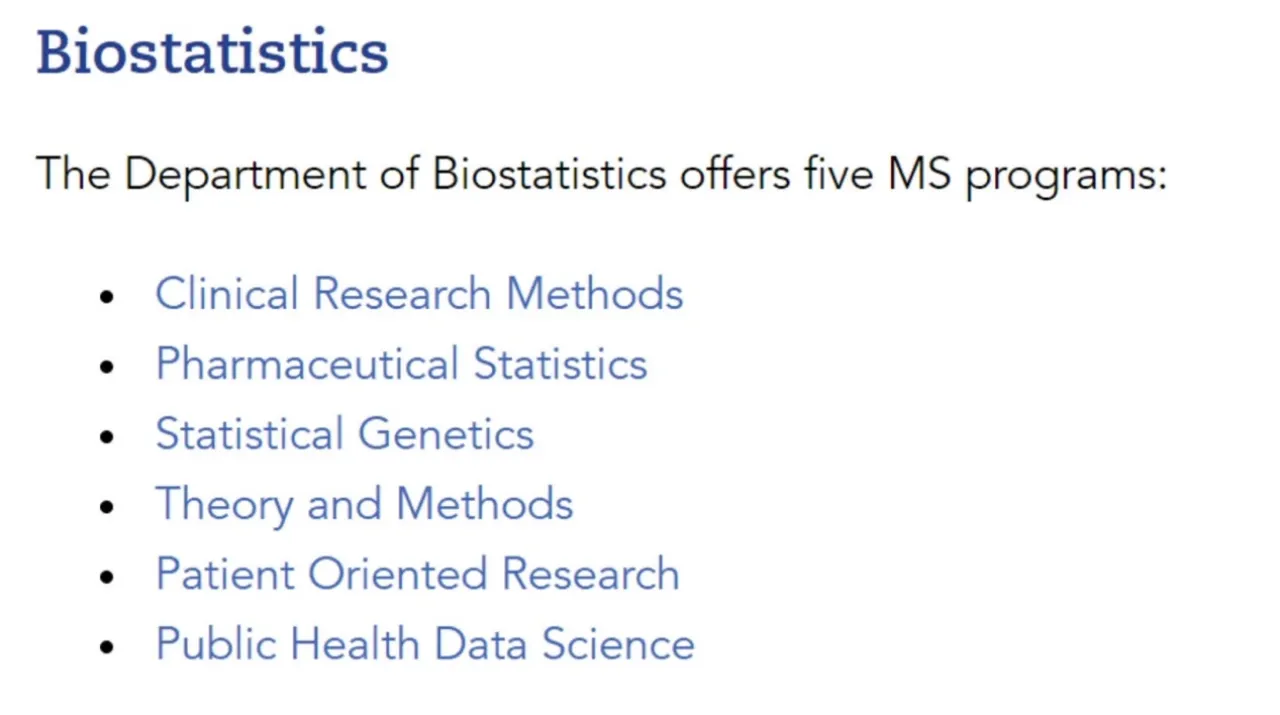
Task: Select the Statistical Genetics link
Action: coord(344,434)
